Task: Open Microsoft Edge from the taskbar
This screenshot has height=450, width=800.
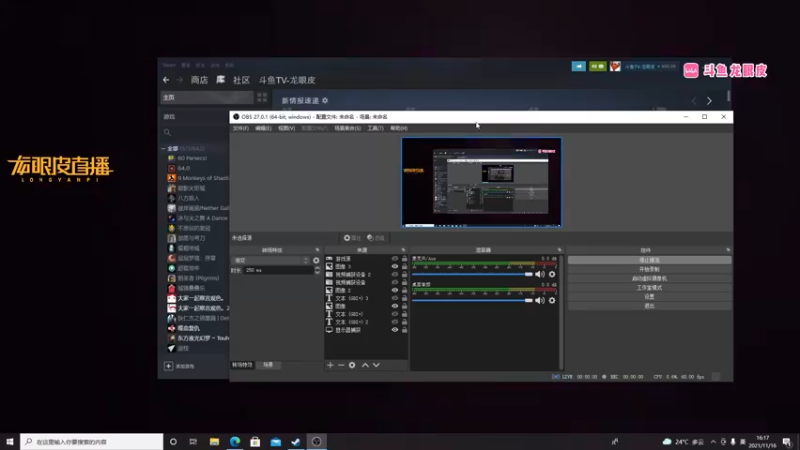Action: click(x=235, y=442)
